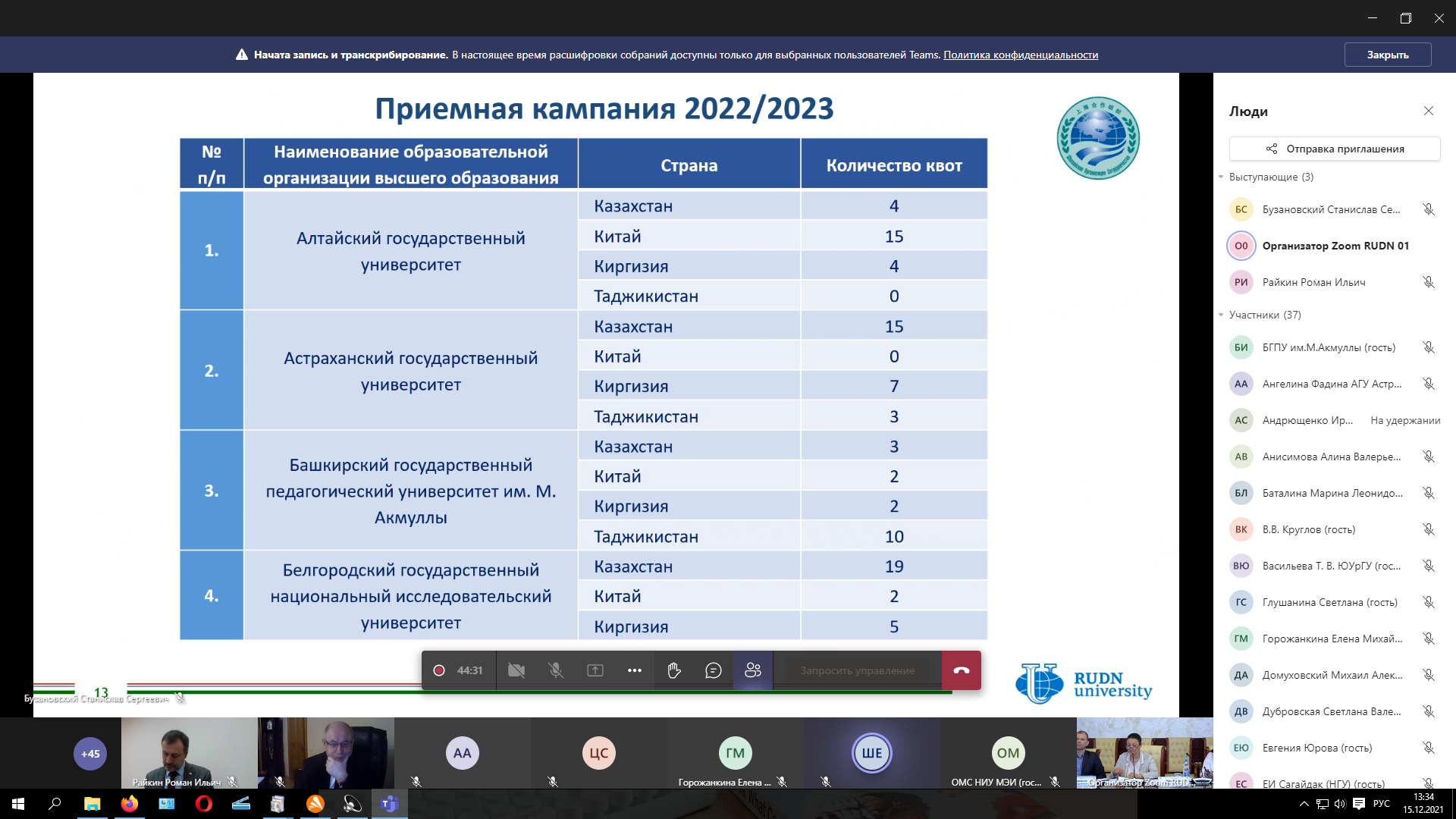
Task: Select Горожанкина Елена tile in bottom strip
Action: 736,753
